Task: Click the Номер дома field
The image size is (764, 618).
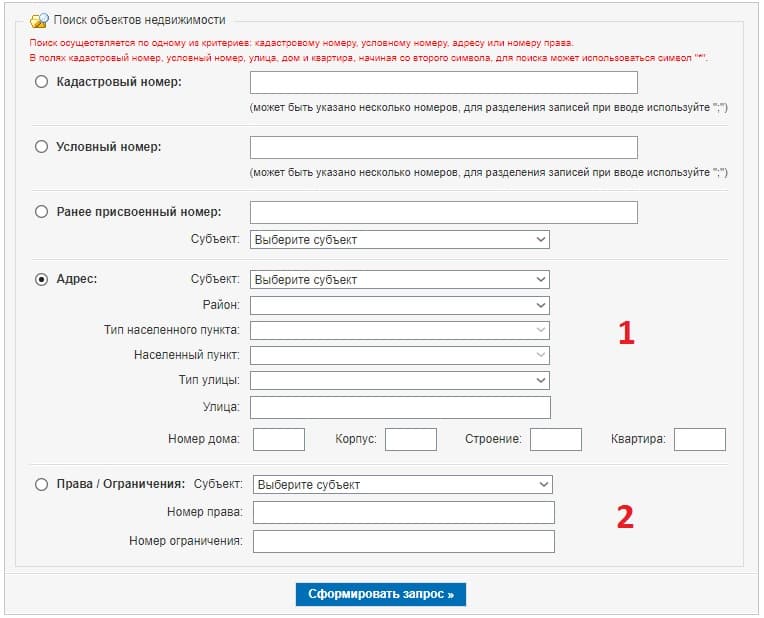Action: 279,439
